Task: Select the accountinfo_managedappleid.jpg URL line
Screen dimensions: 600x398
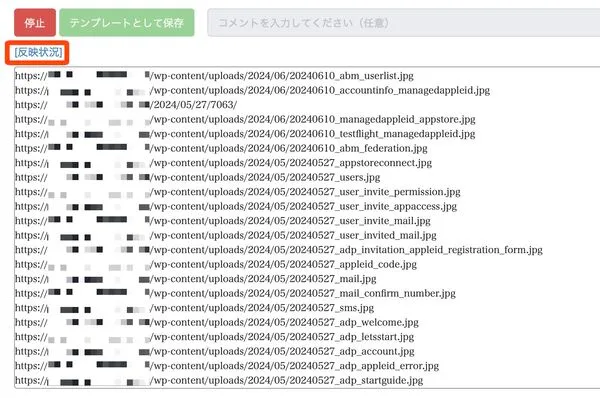Action: click(x=253, y=90)
